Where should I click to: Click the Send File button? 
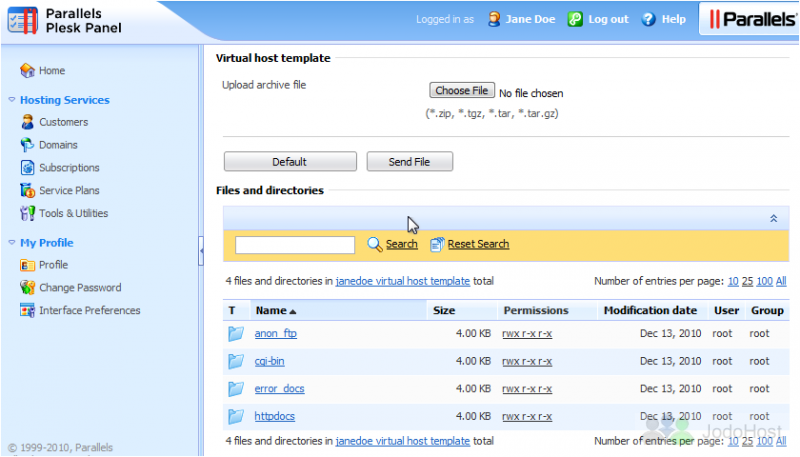click(x=409, y=162)
